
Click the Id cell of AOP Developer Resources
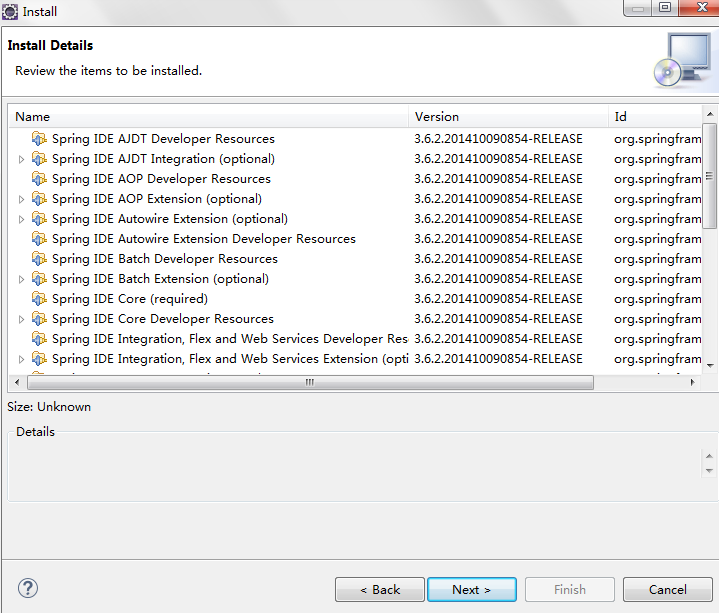click(658, 179)
